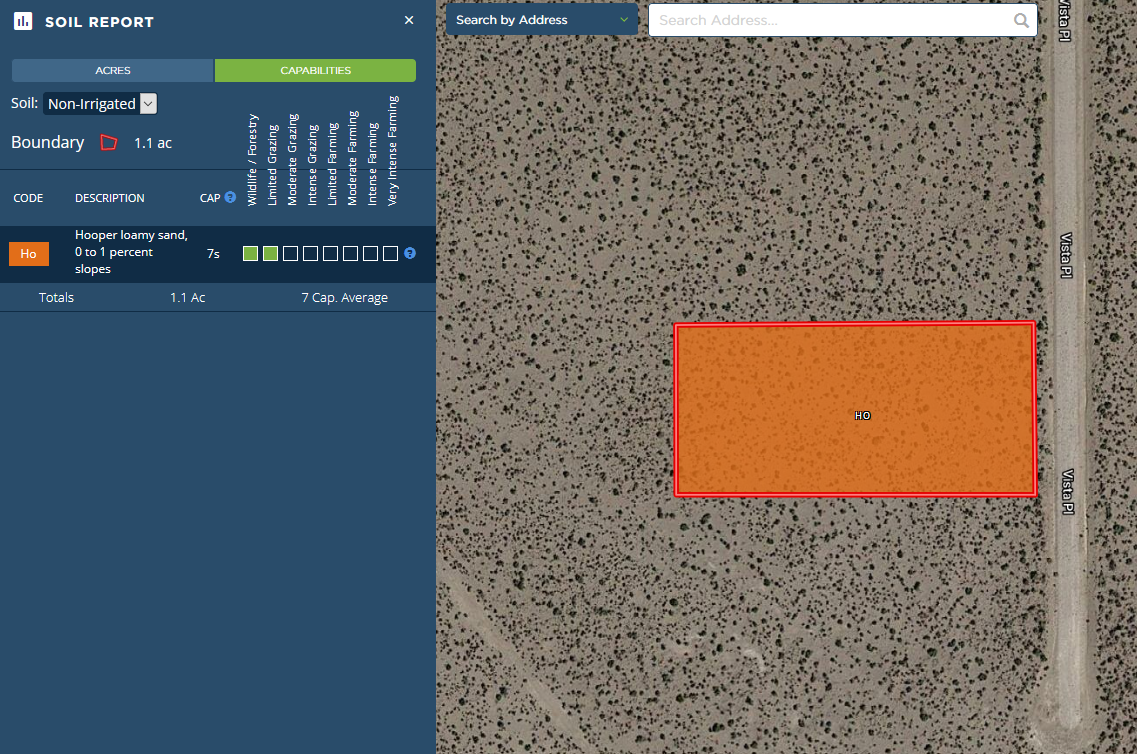Click the Moderate Grazing empty square
1137x754 pixels.
coord(291,254)
